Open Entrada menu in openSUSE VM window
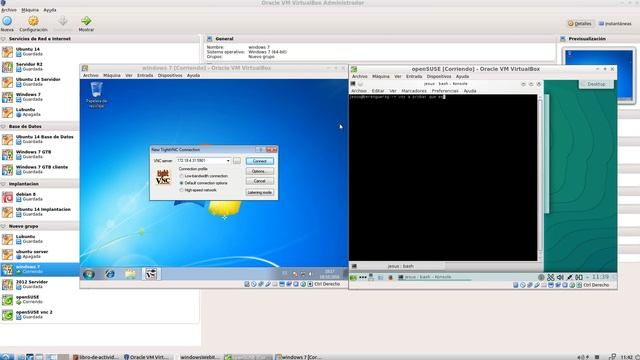The image size is (640, 360). [x=414, y=76]
